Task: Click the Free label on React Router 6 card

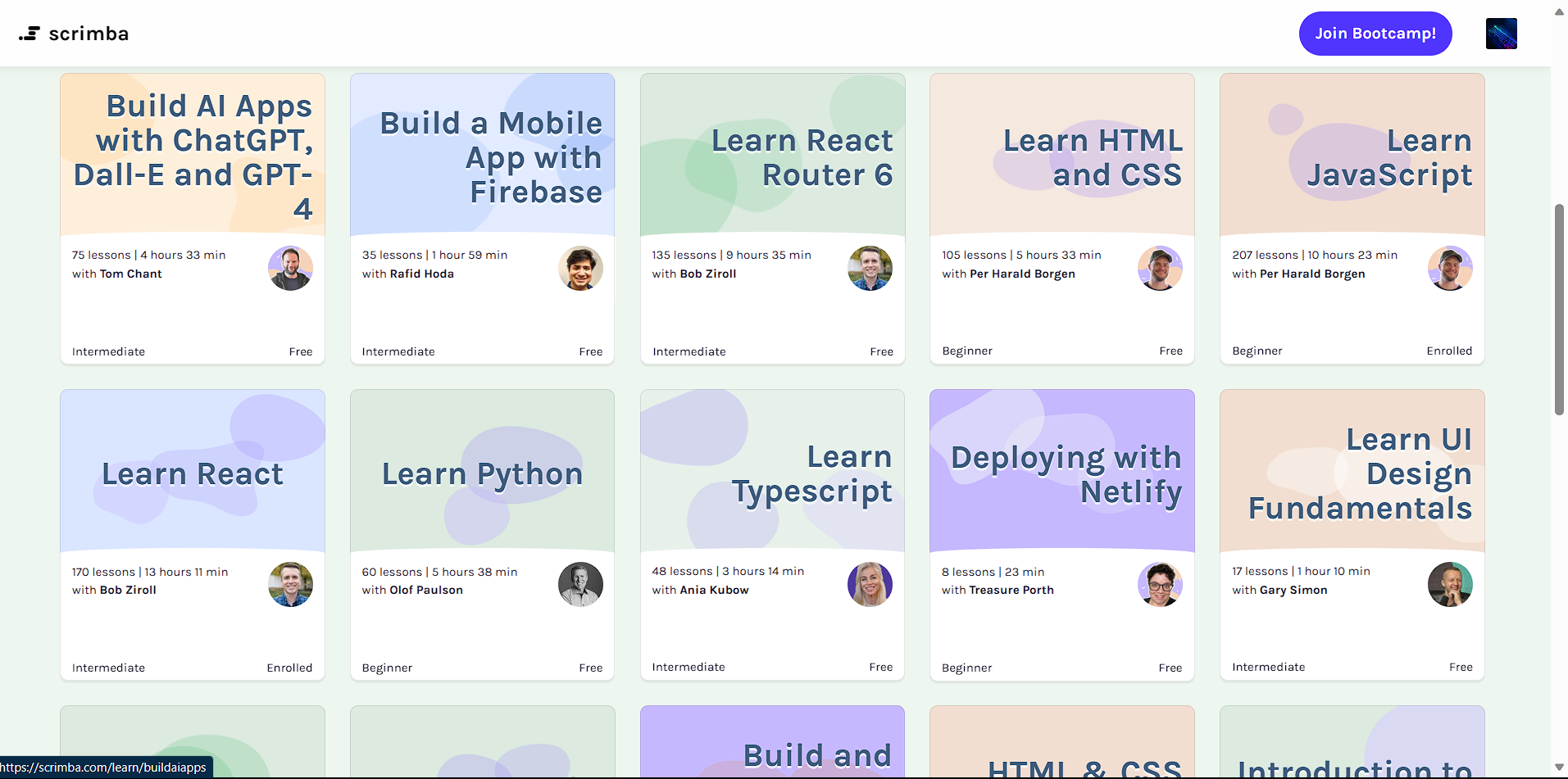Action: point(881,351)
